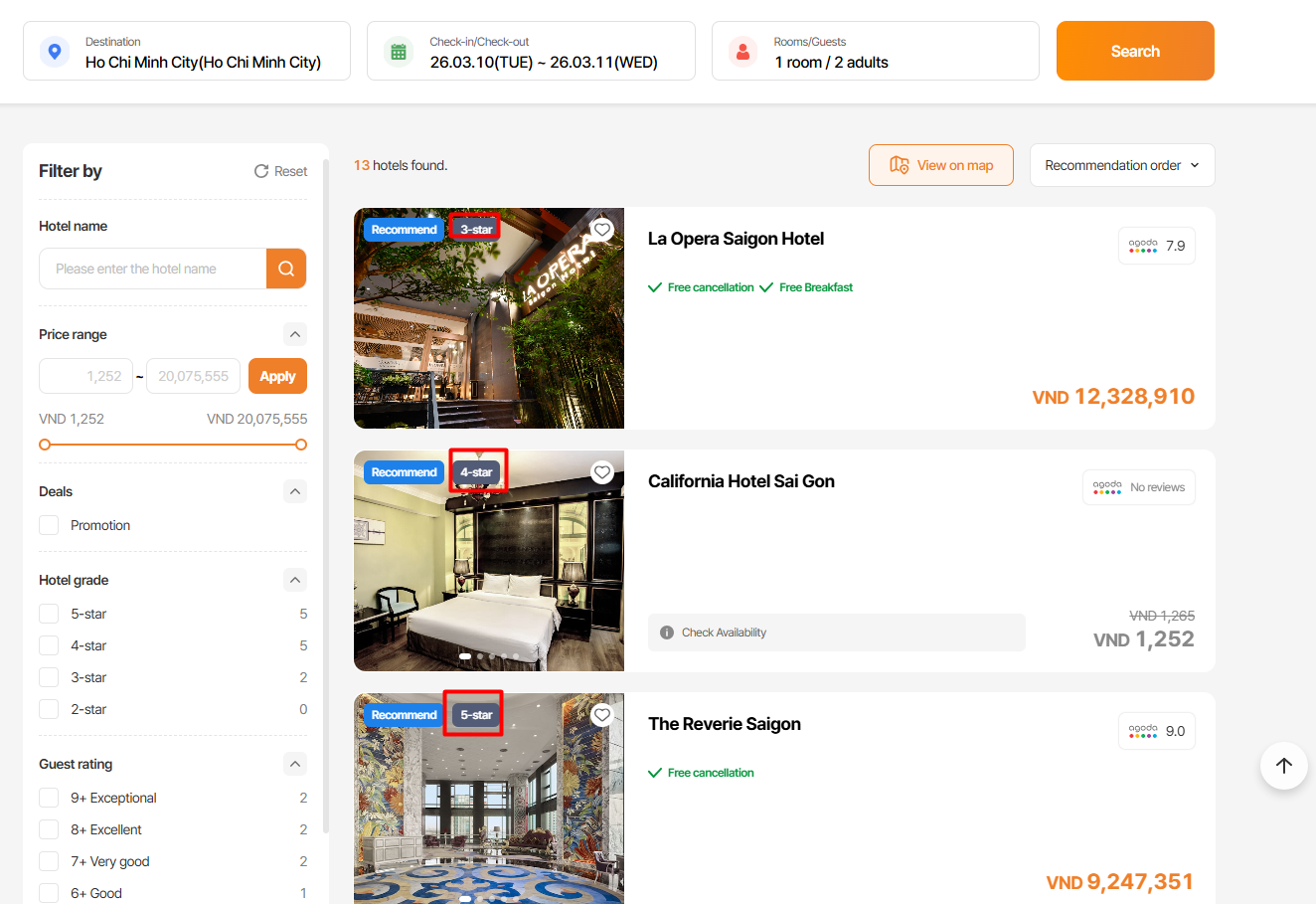Click the 7.9 rating for La Opera
The image size is (1316, 904).
(1176, 246)
